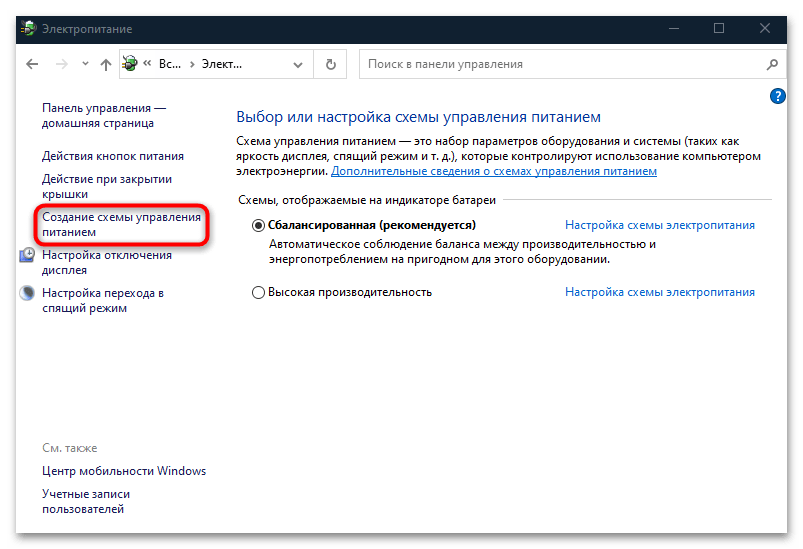Open the address bar history dropdown
The height and width of the screenshot is (549, 803).
(299, 65)
